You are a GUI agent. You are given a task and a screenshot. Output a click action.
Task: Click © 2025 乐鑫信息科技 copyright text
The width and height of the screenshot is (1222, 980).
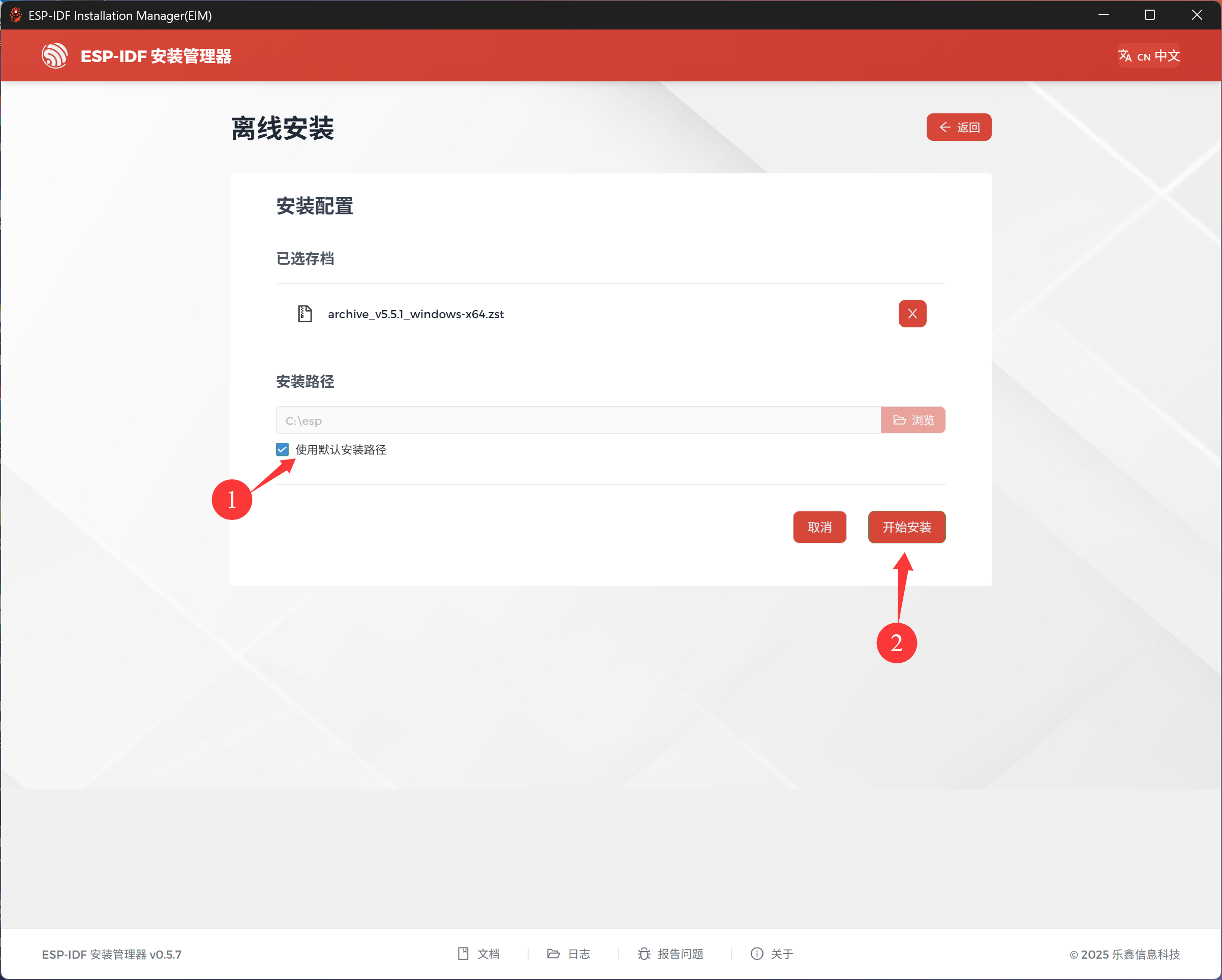1124,955
